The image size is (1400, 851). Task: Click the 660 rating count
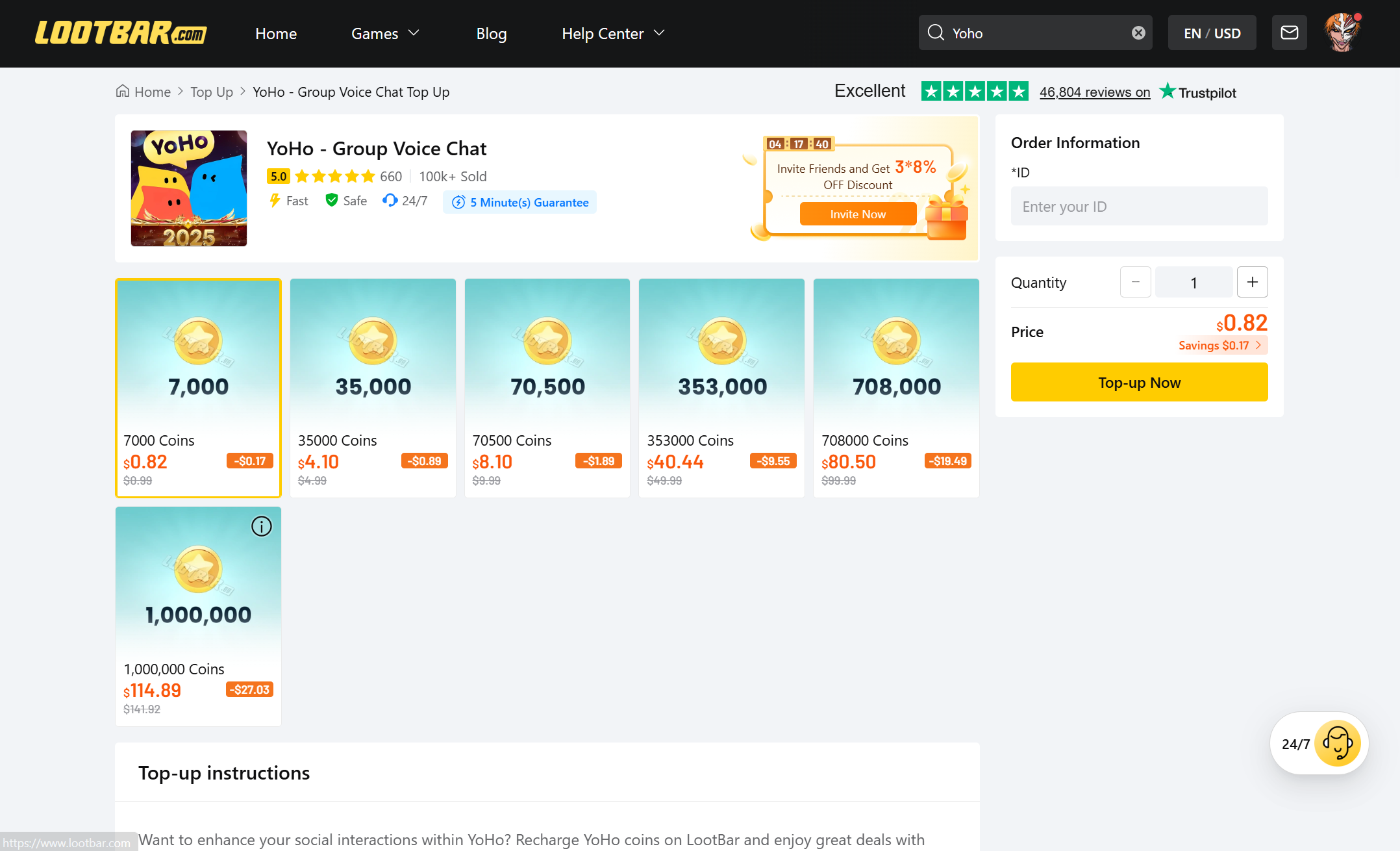(391, 176)
